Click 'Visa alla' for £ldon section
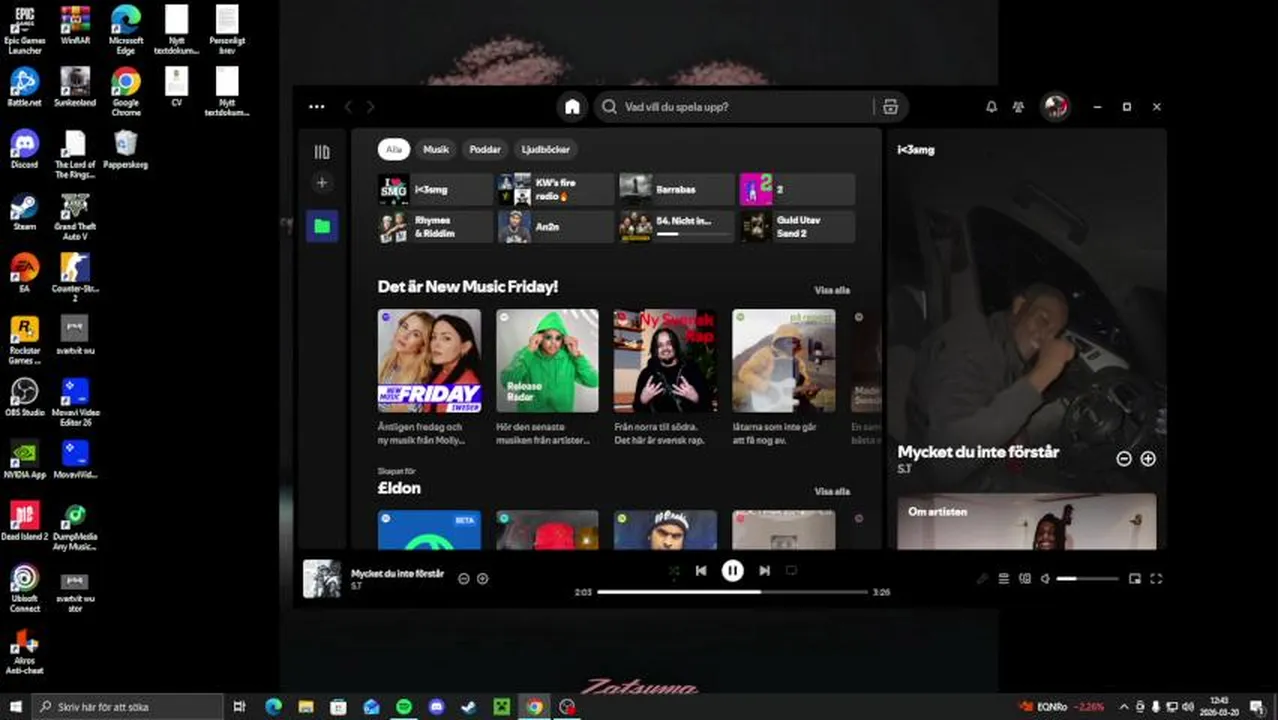The width and height of the screenshot is (1278, 720). coord(832,491)
